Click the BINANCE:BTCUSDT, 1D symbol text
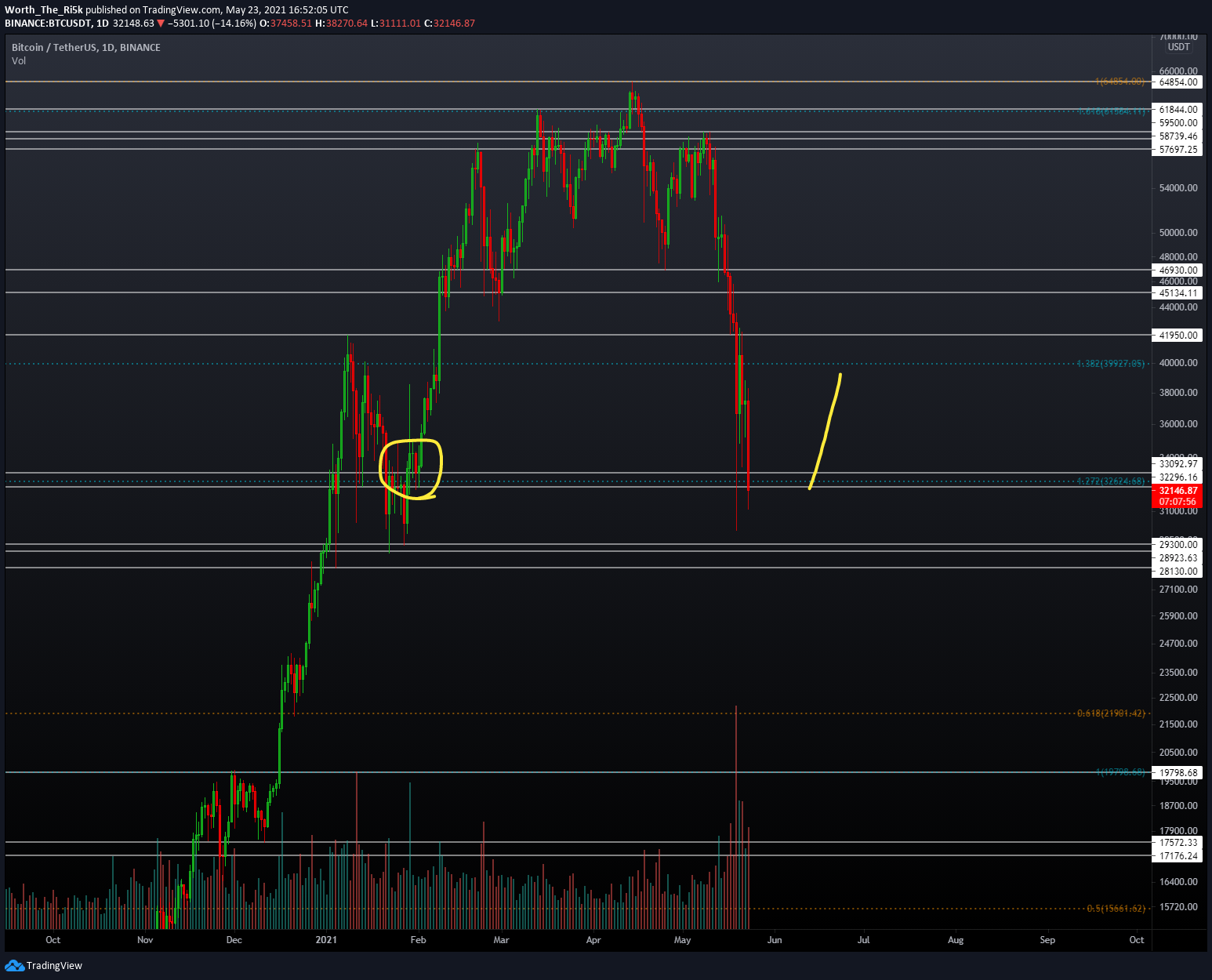Screen dimensions: 1212x980 click(x=56, y=24)
